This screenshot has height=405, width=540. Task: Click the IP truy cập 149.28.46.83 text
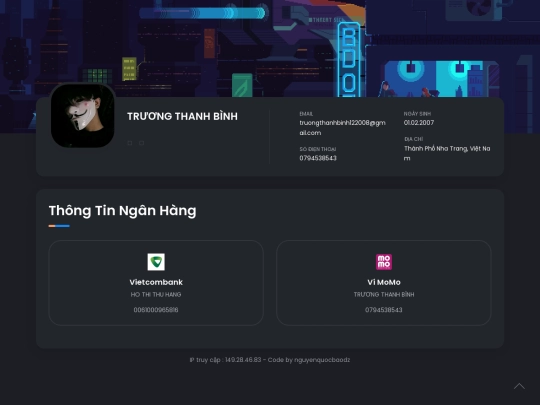pyautogui.click(x=225, y=360)
